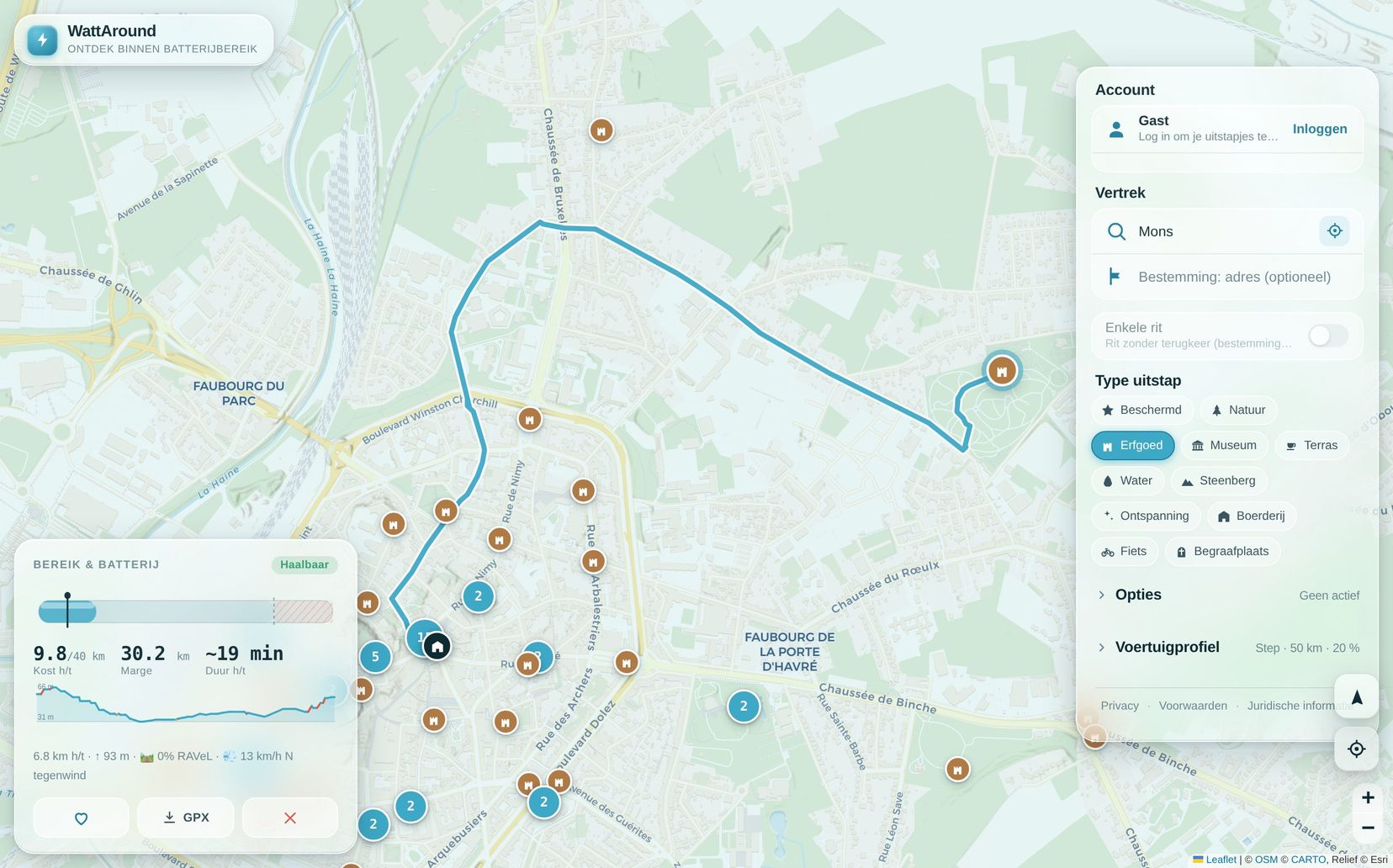Toggle the Water filter chip

tap(1128, 480)
